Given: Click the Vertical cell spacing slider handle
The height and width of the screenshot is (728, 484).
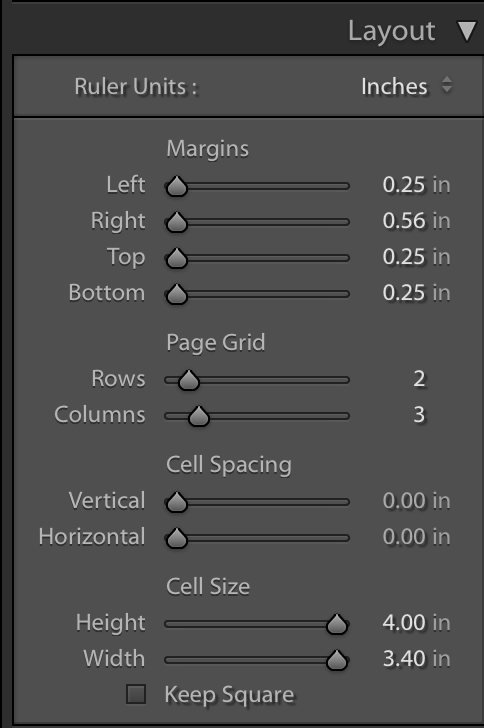Looking at the screenshot, I should coord(177,502).
